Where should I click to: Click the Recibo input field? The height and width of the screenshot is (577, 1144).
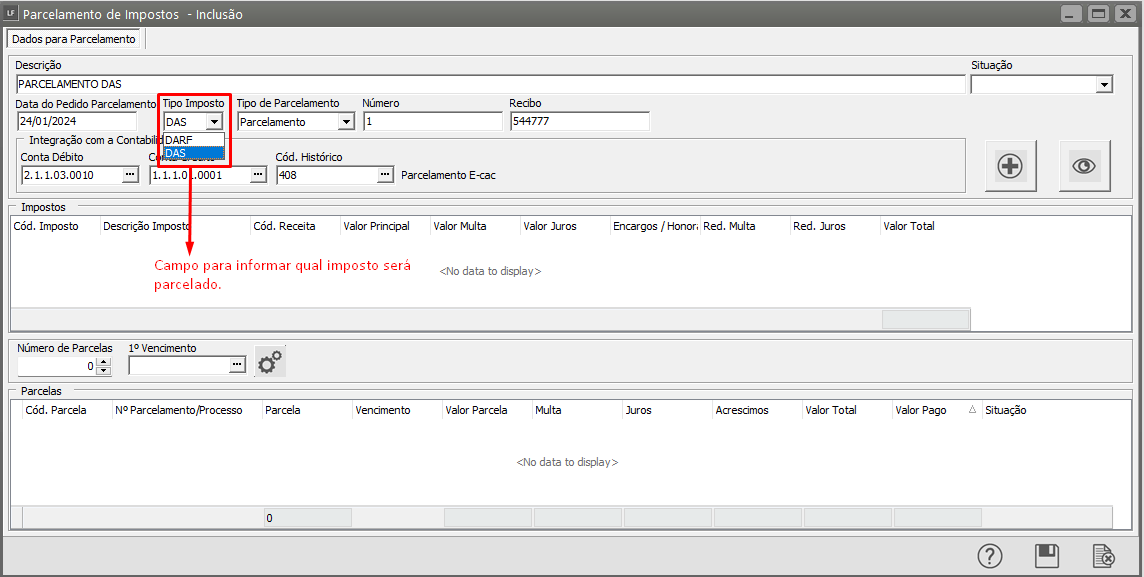579,122
